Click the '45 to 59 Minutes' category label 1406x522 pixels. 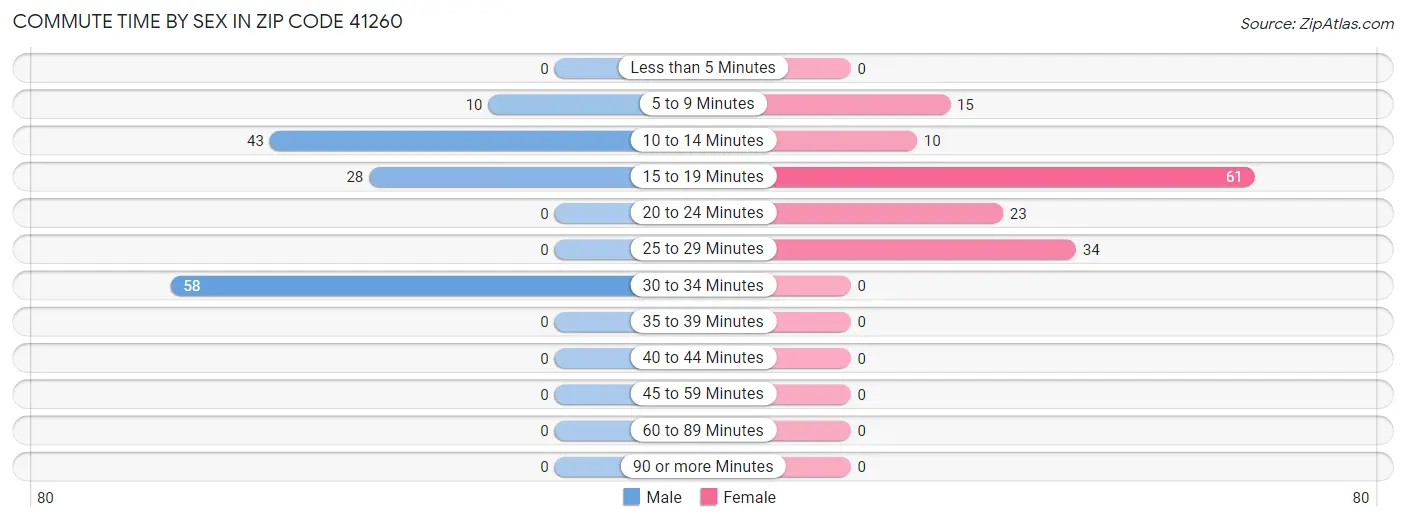click(703, 394)
